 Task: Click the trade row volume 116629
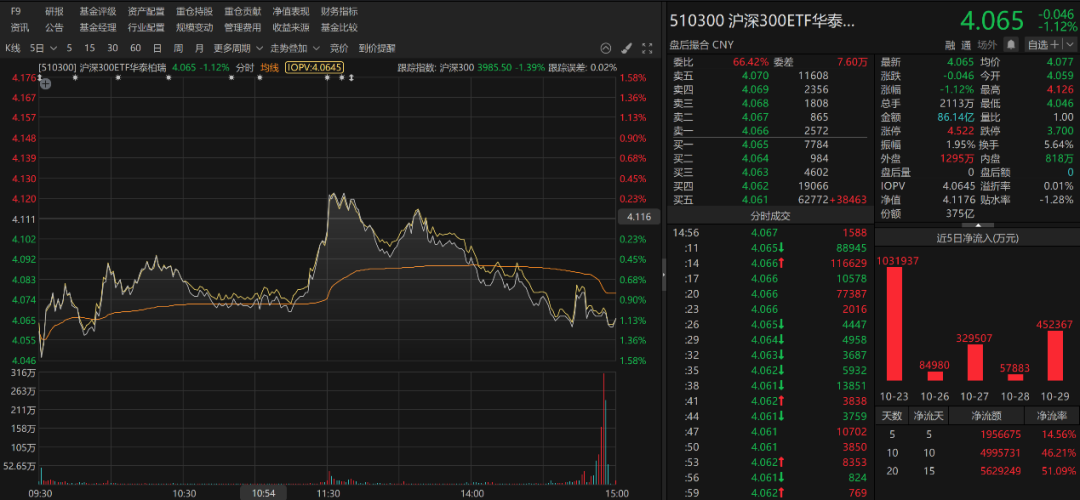point(847,263)
